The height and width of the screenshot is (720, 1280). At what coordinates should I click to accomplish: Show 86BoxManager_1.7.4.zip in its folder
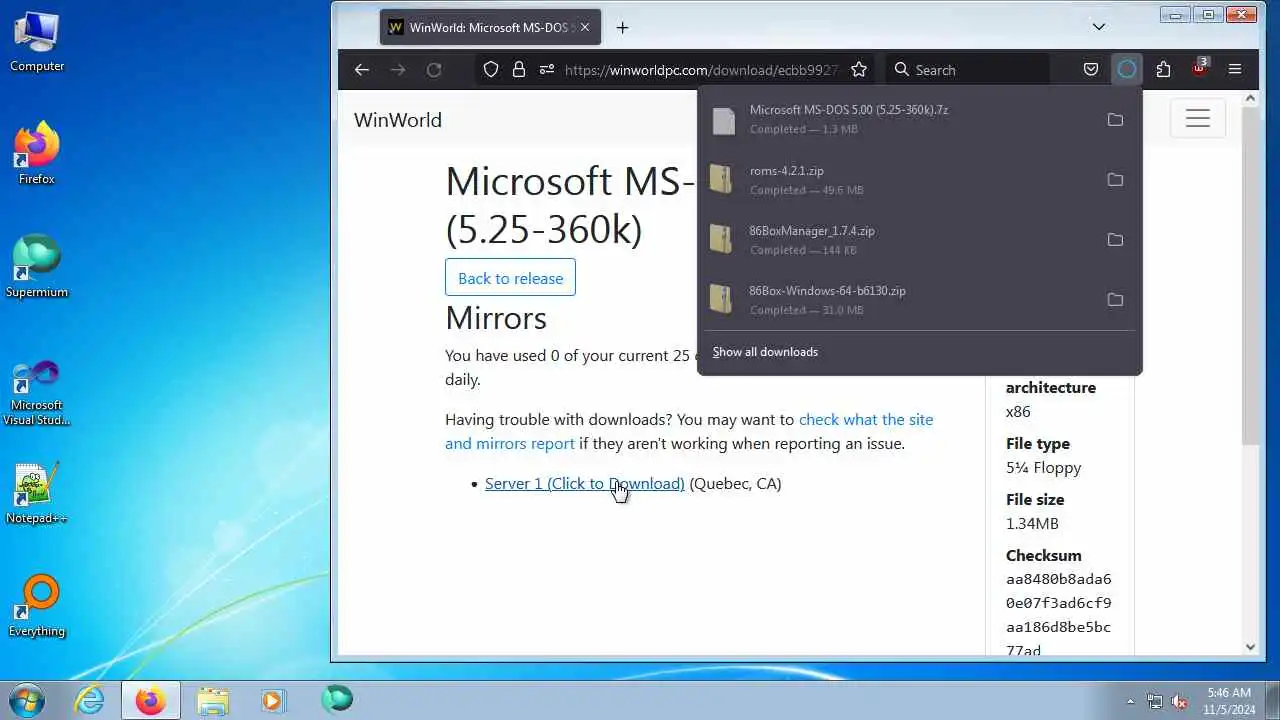(1115, 240)
